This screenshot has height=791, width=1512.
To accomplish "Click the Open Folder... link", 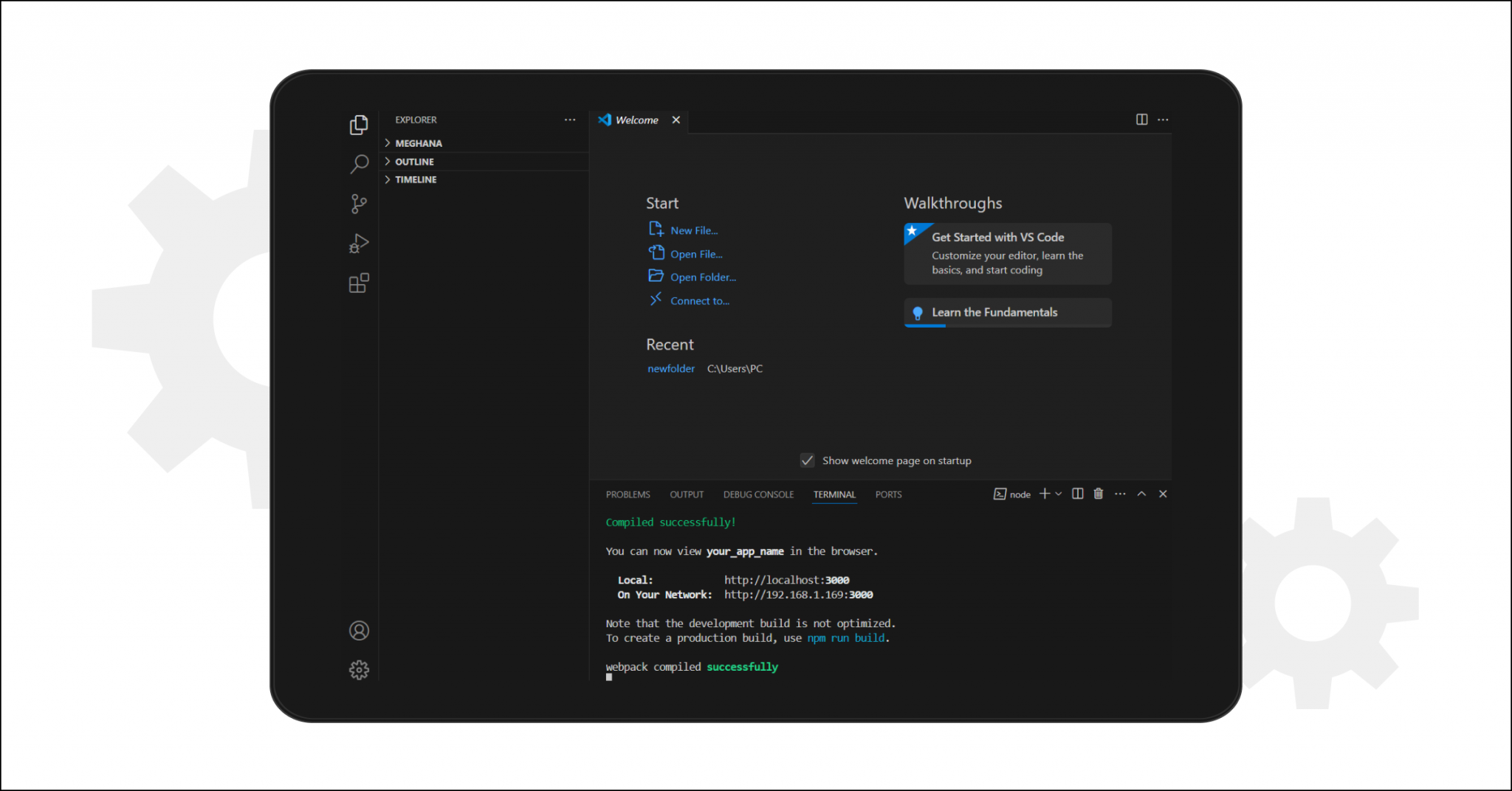I will [x=702, y=277].
